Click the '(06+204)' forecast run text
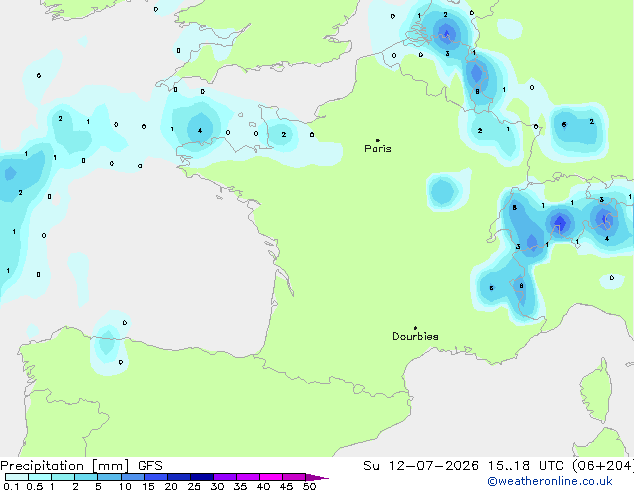 (603, 466)
